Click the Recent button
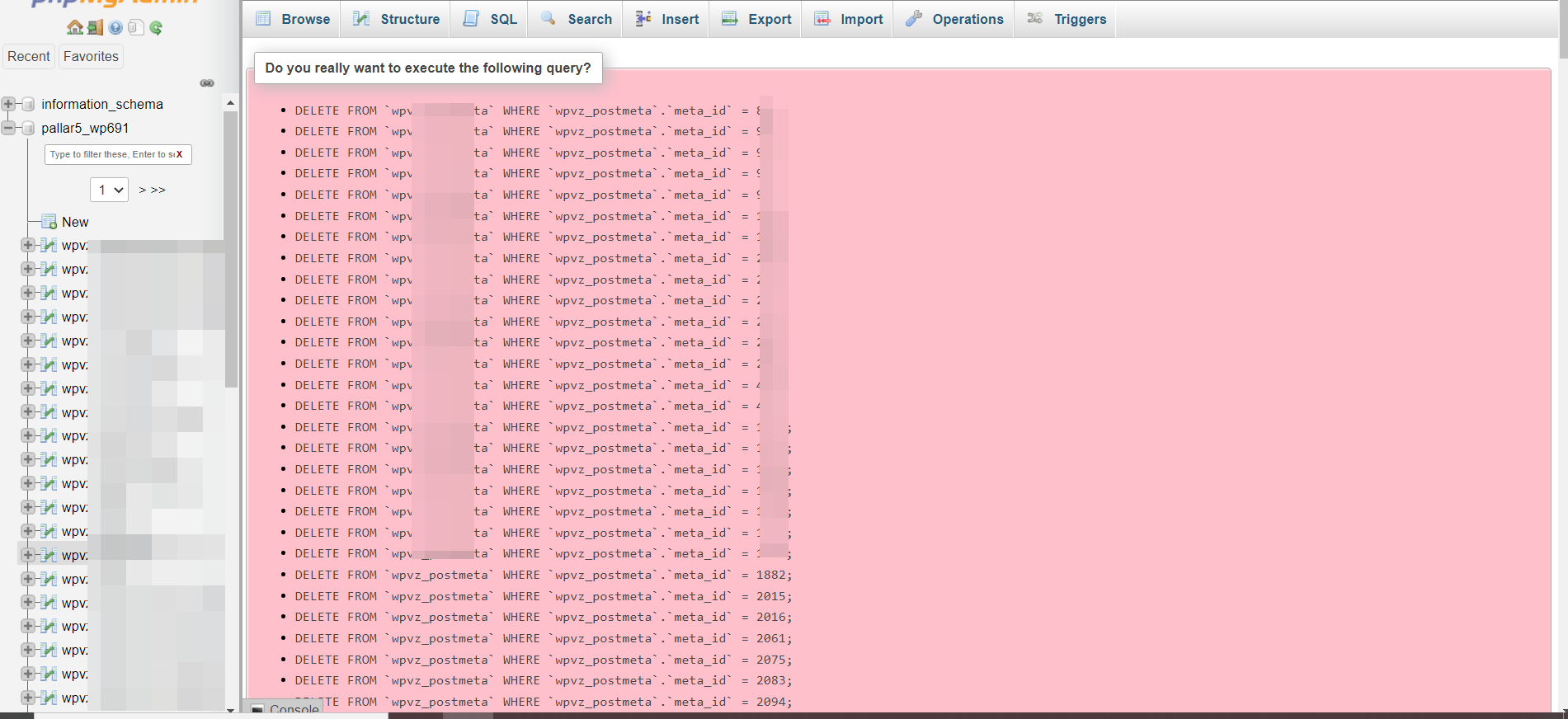Image resolution: width=1568 pixels, height=719 pixels. pos(29,56)
